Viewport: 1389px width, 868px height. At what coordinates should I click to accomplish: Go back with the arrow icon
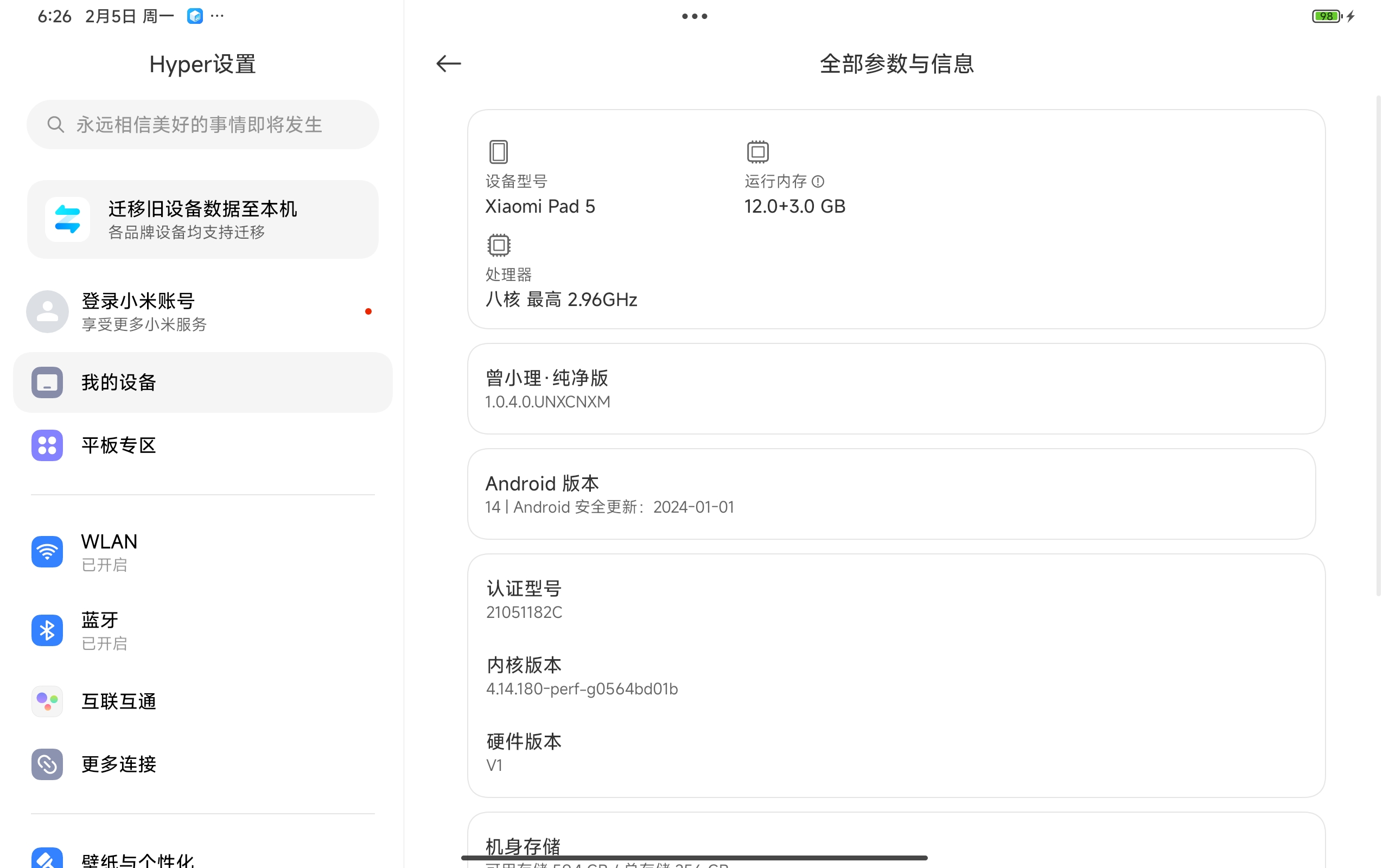448,63
